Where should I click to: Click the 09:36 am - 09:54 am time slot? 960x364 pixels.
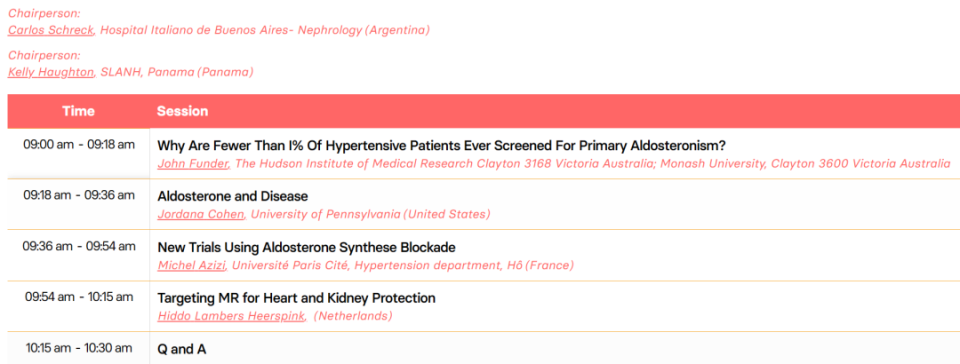click(79, 246)
